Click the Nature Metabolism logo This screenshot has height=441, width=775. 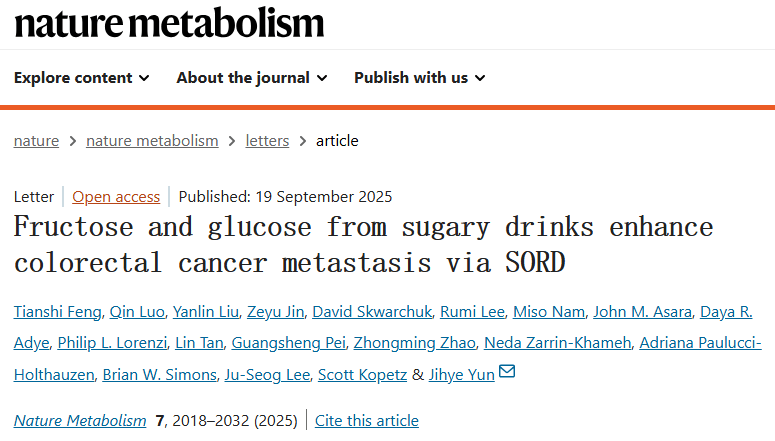(169, 23)
